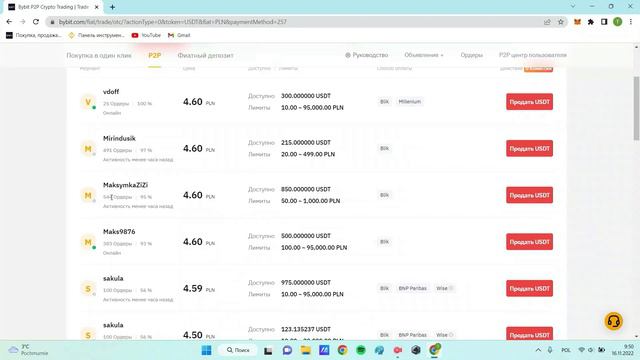
Task: Open the Покупка, продажа bookmark
Action: 33,35
